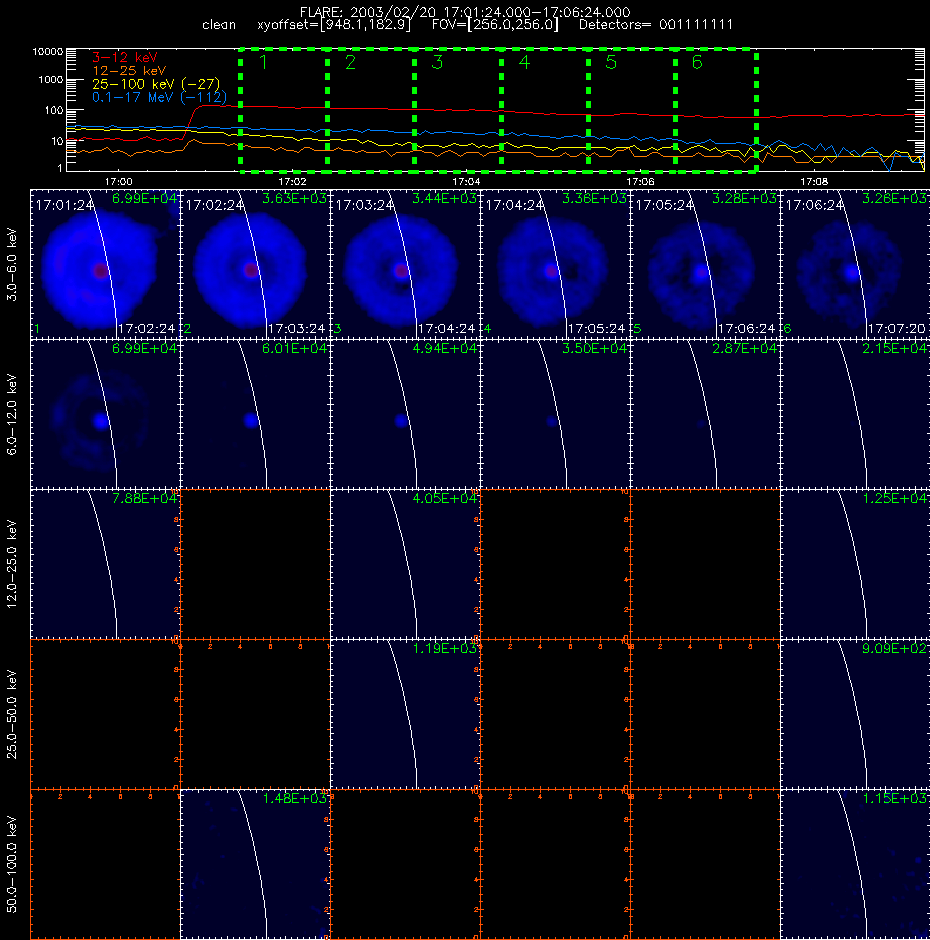
Task: Click the 3.26E+03 peak value
Action: pyautogui.click(x=894, y=198)
